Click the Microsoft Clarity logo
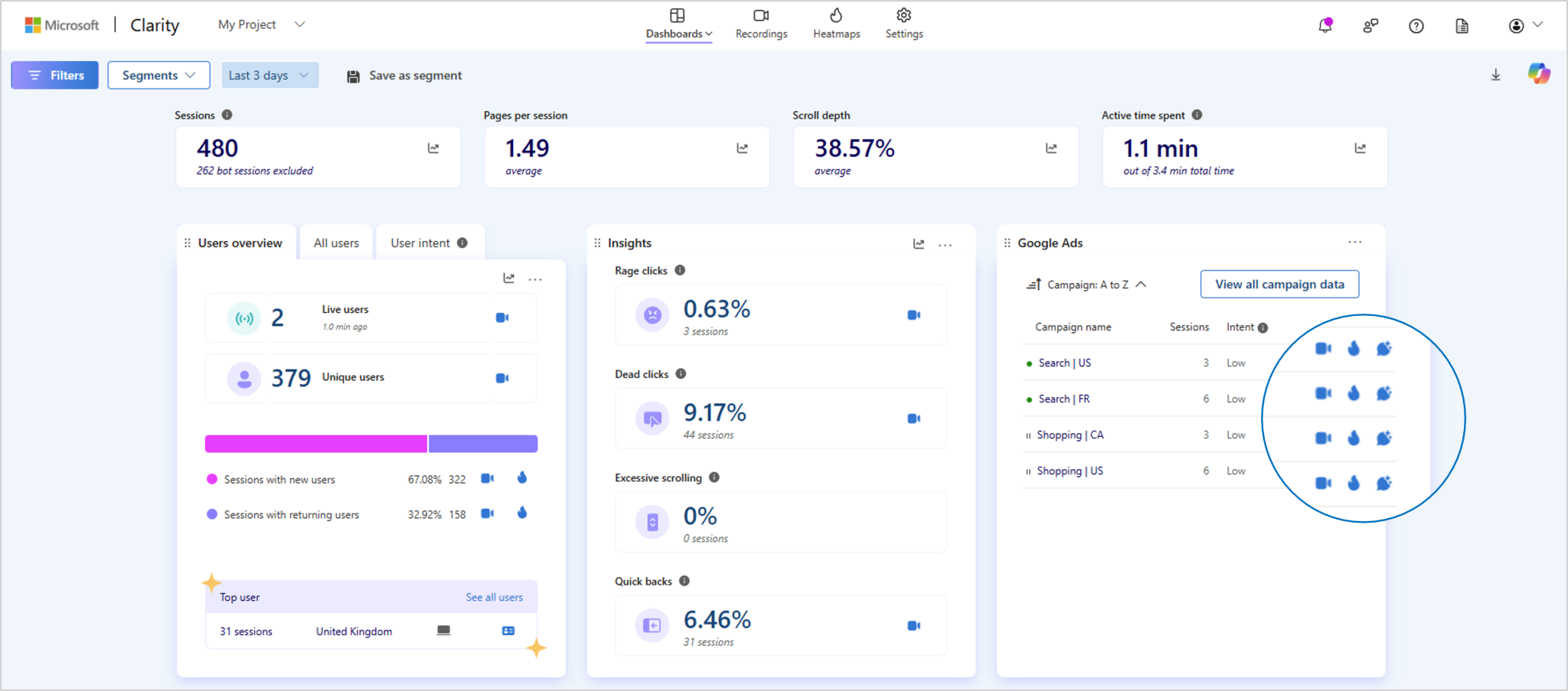 click(x=102, y=25)
